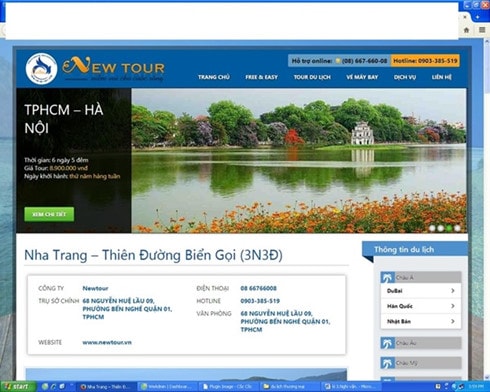Image resolution: width=490 pixels, height=392 pixels.
Task: Click the Hồ Gươm lake banner image
Action: (299, 160)
